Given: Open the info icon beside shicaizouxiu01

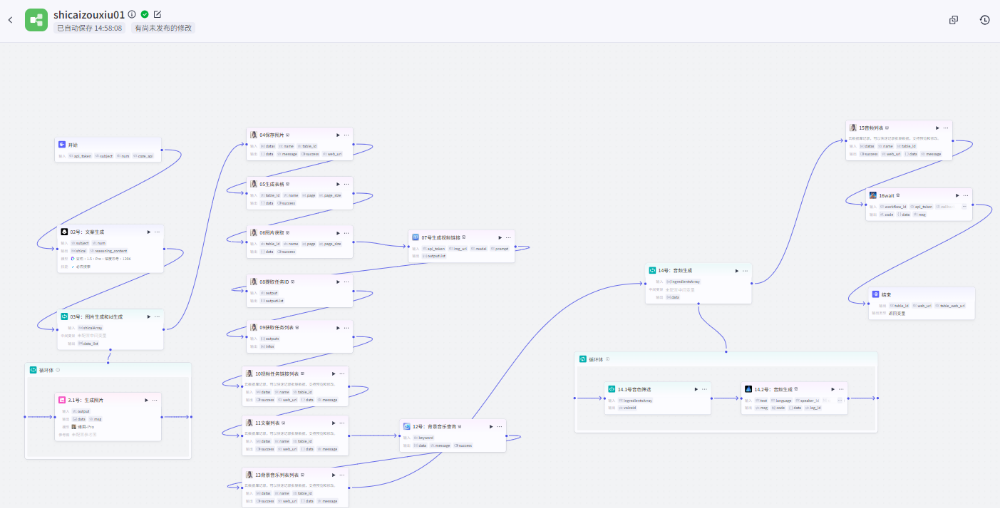Looking at the screenshot, I should 132,14.
